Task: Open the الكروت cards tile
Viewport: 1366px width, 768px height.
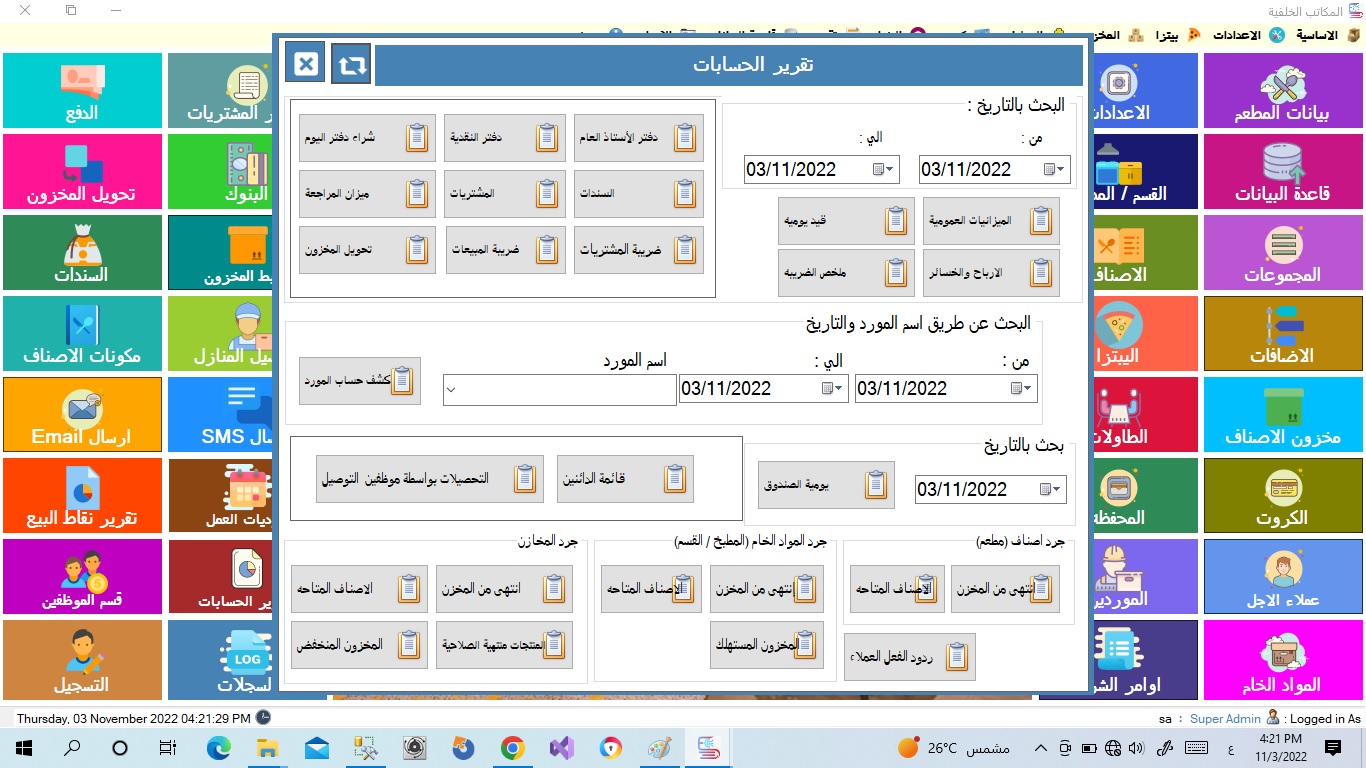Action: click(x=1283, y=496)
